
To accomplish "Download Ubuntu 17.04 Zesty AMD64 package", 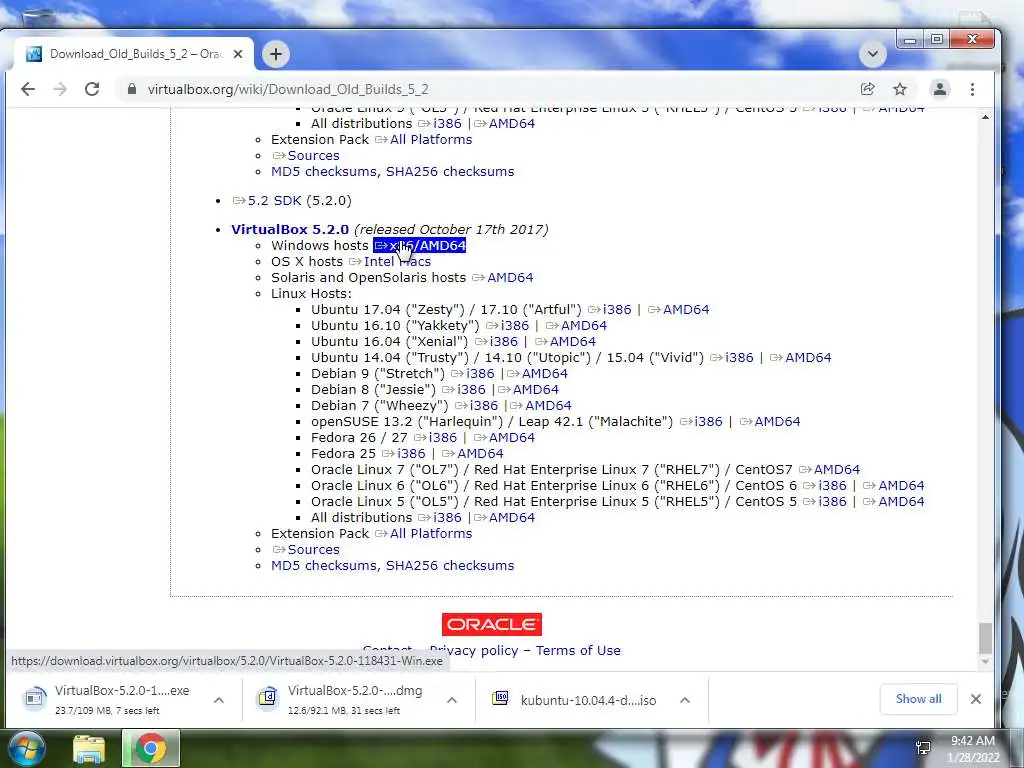I will [x=679, y=310].
